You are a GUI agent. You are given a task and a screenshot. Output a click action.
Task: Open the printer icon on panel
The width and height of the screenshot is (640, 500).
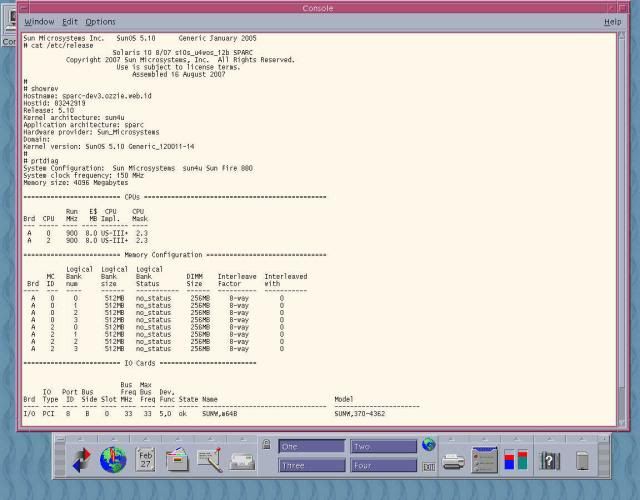tap(453, 462)
